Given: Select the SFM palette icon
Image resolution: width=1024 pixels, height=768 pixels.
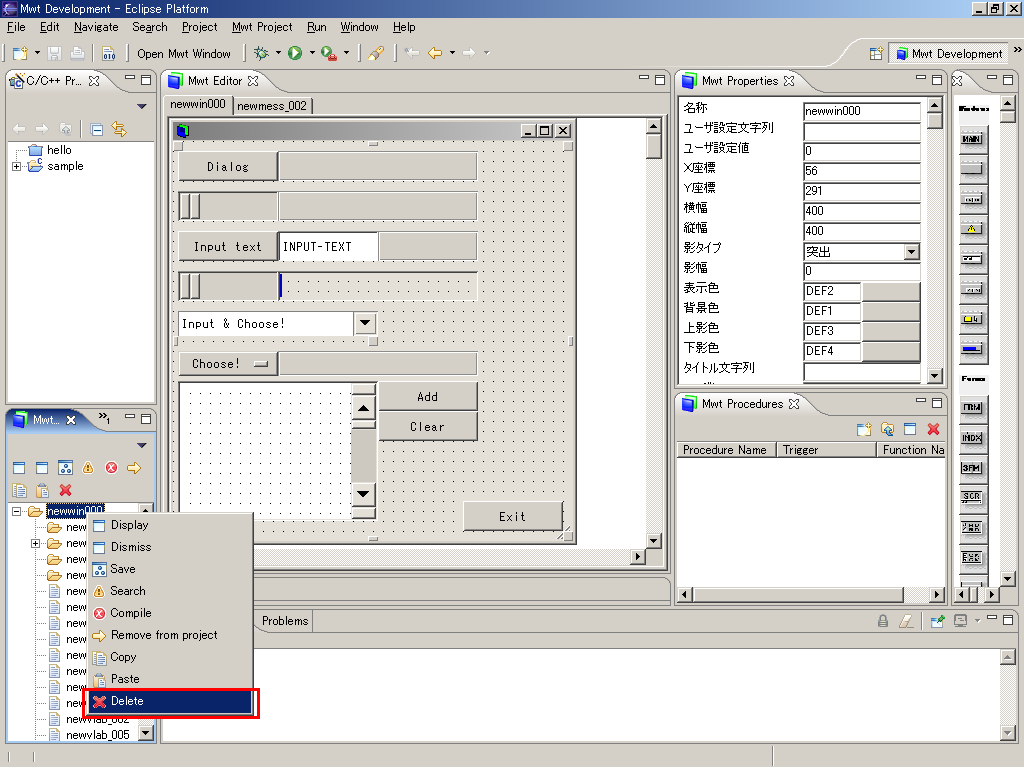Looking at the screenshot, I should tap(972, 468).
